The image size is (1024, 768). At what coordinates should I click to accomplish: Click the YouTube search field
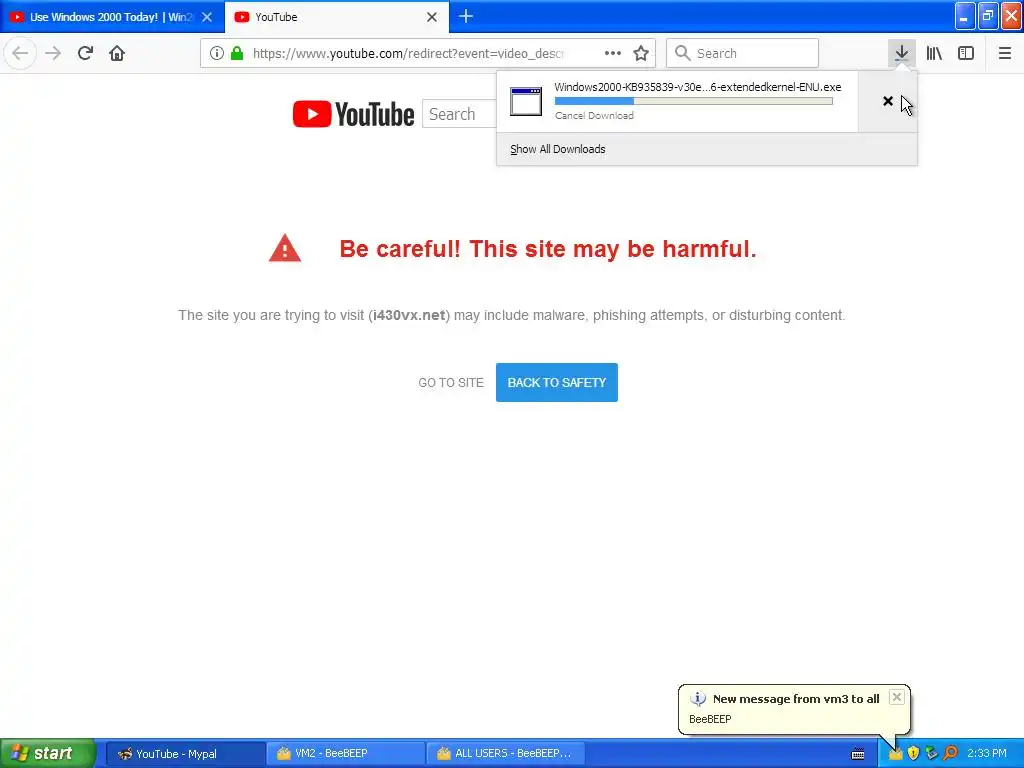(x=459, y=114)
